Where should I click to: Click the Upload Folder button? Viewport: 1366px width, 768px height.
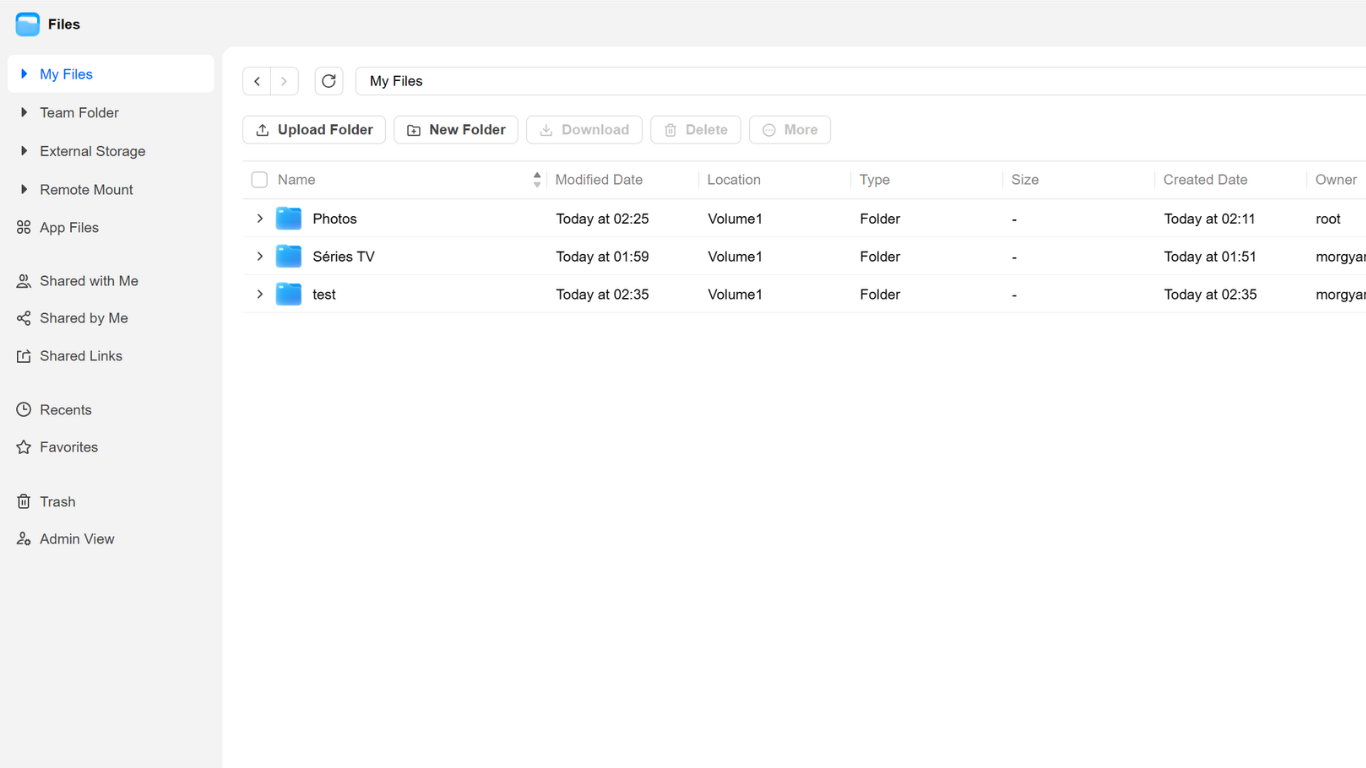point(314,130)
